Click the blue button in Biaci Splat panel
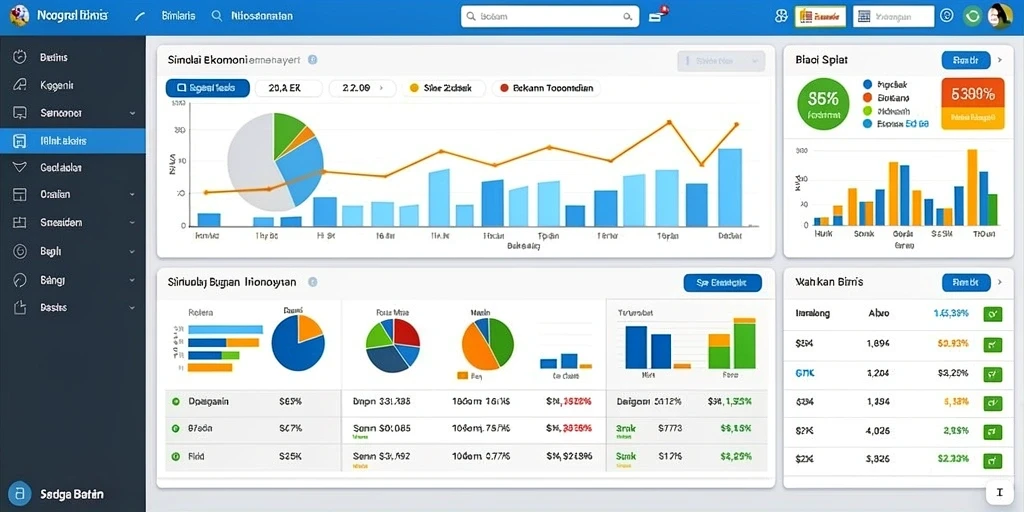 [966, 60]
